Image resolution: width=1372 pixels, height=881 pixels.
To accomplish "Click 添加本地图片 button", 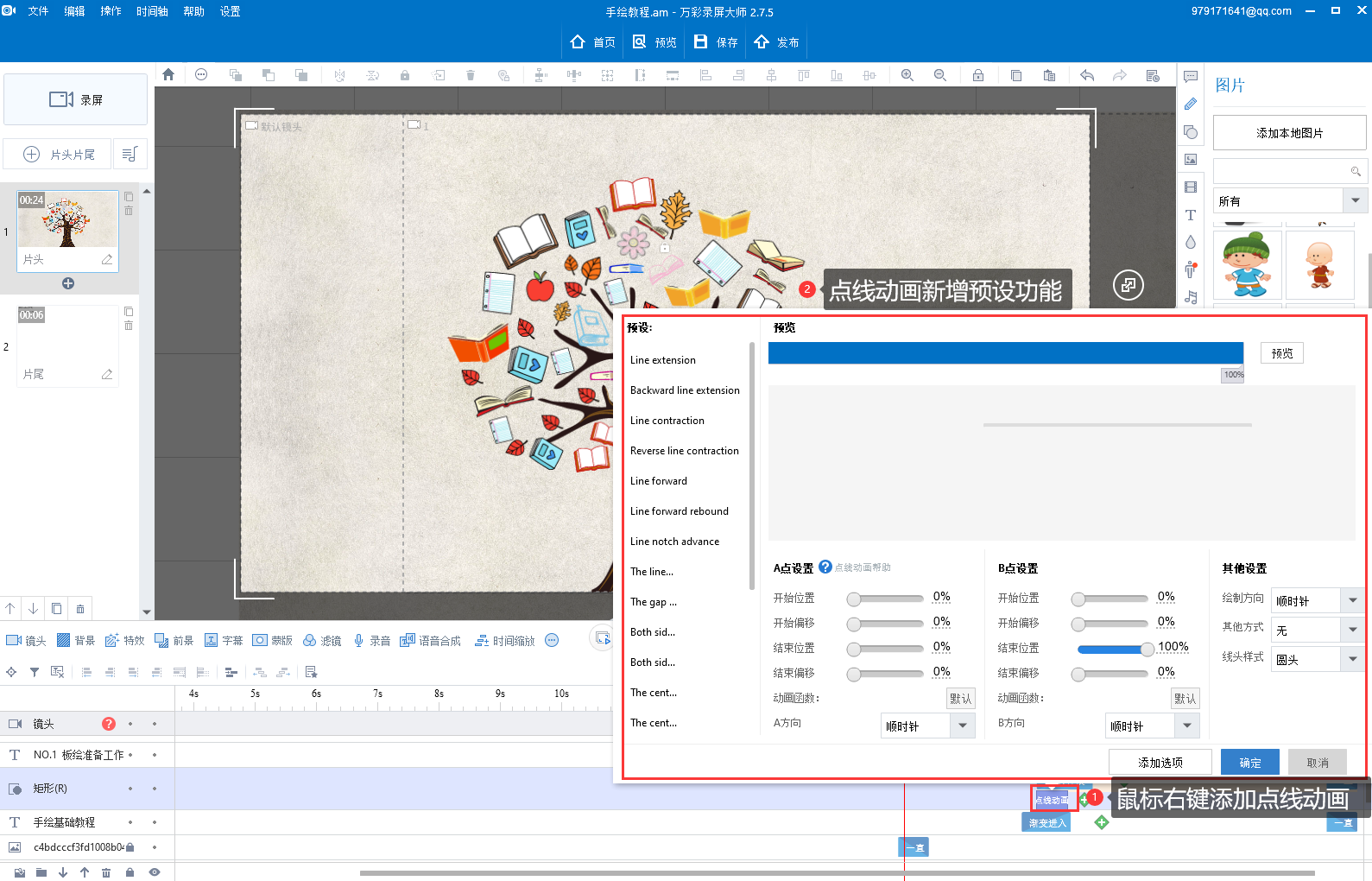I will tap(1290, 133).
